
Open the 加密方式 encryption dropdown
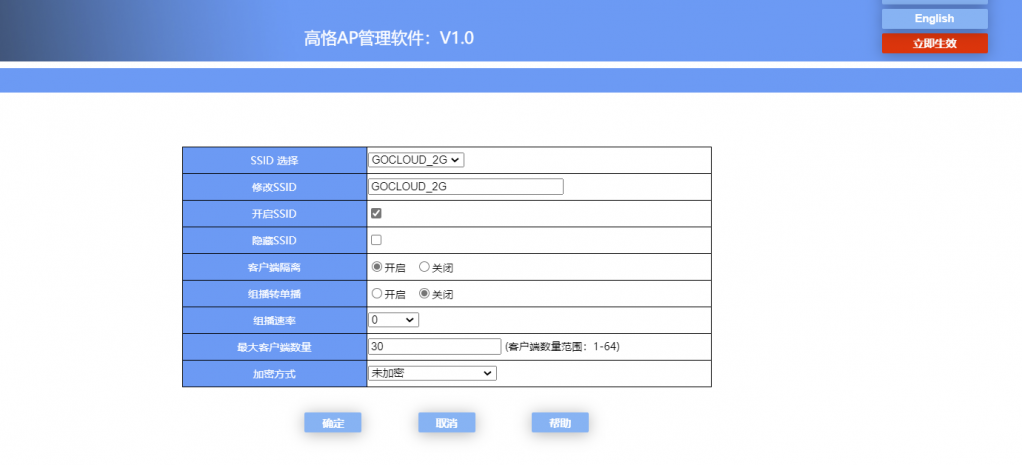click(x=432, y=373)
